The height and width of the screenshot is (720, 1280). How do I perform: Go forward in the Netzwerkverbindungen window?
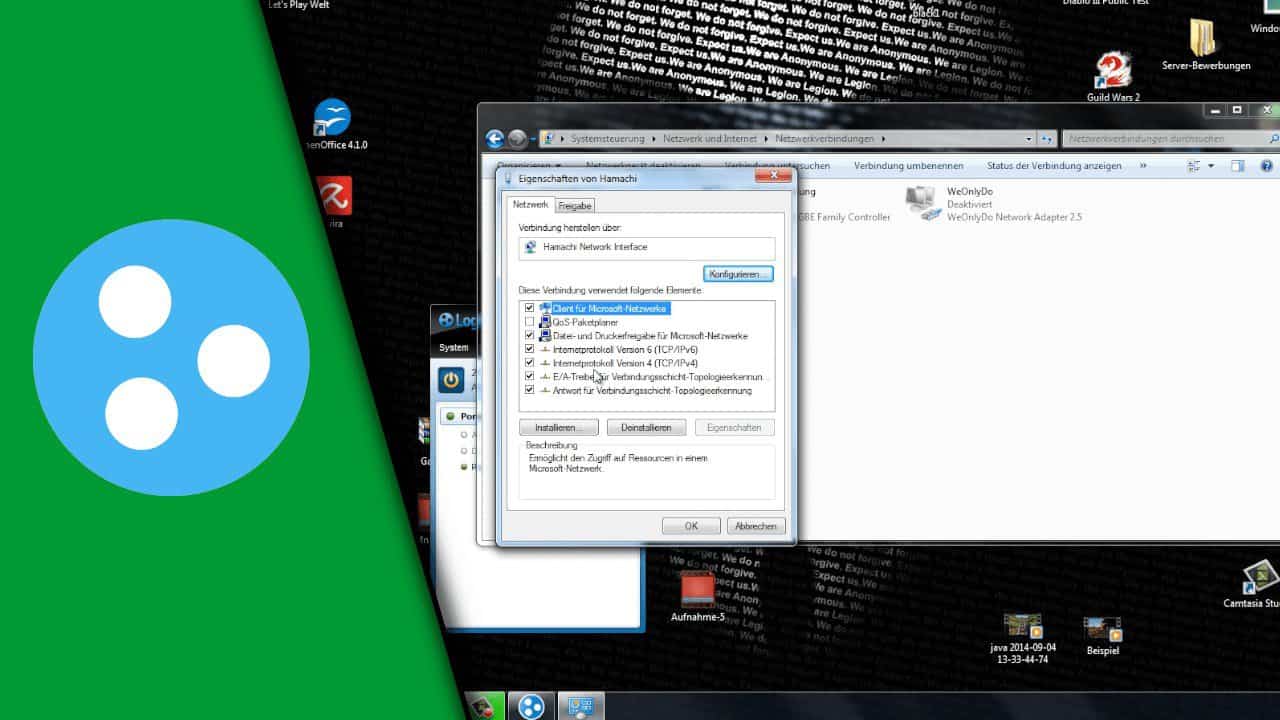(x=517, y=139)
